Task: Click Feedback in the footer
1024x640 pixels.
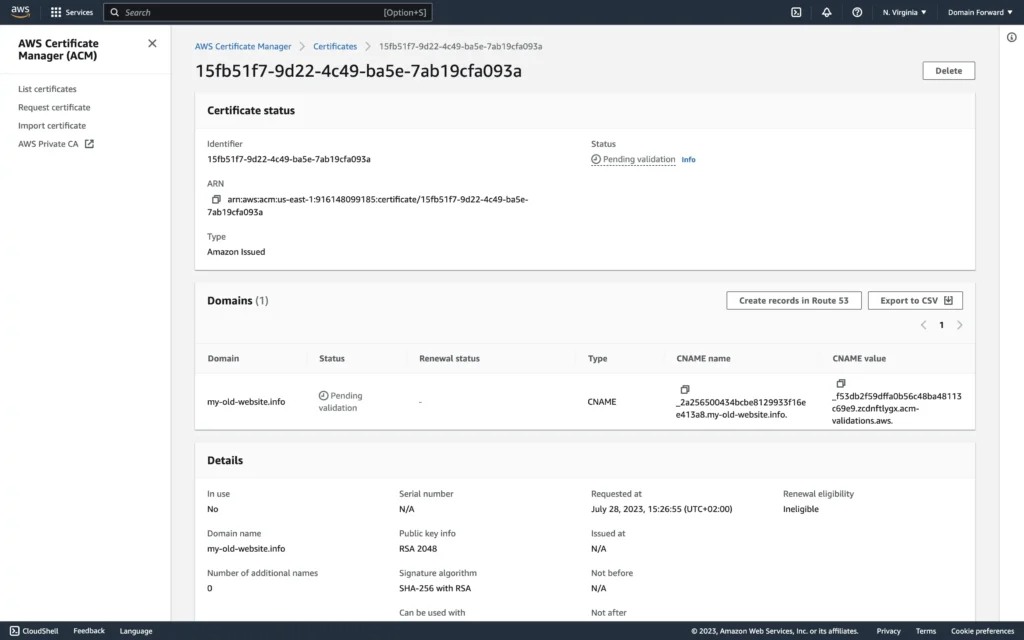Action: (x=89, y=631)
